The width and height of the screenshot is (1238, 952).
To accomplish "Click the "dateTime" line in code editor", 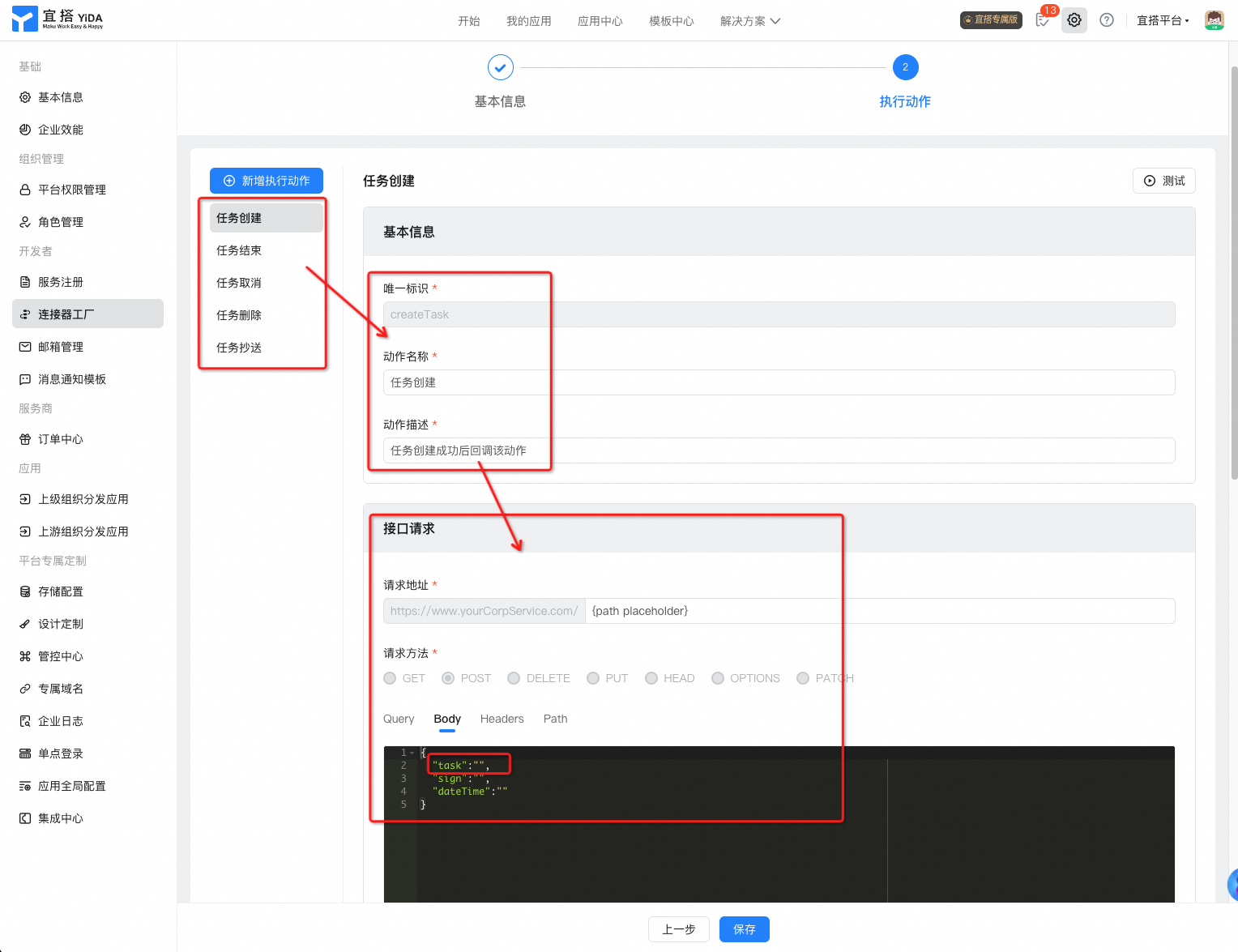I will [470, 792].
